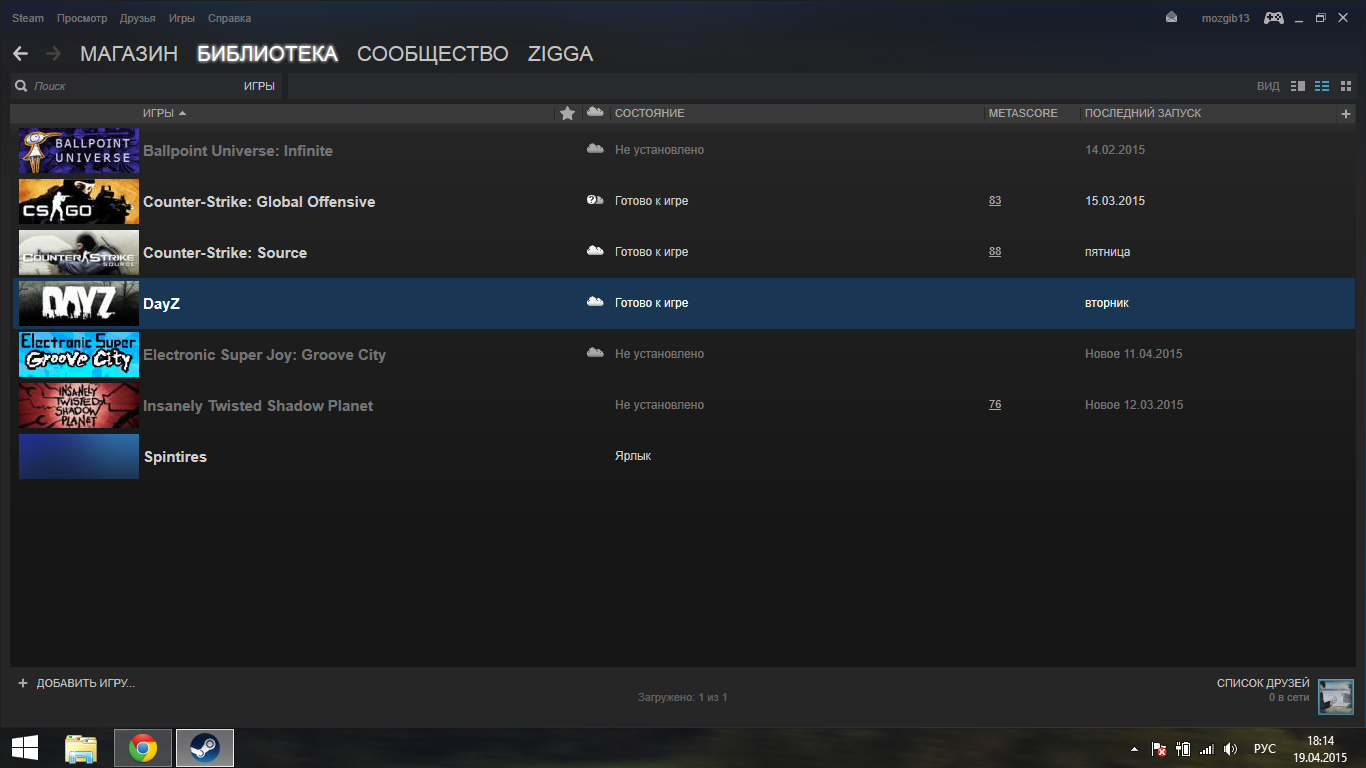The width and height of the screenshot is (1366, 768).
Task: Click cloud icon for Electronic Super Joy
Action: click(x=595, y=353)
